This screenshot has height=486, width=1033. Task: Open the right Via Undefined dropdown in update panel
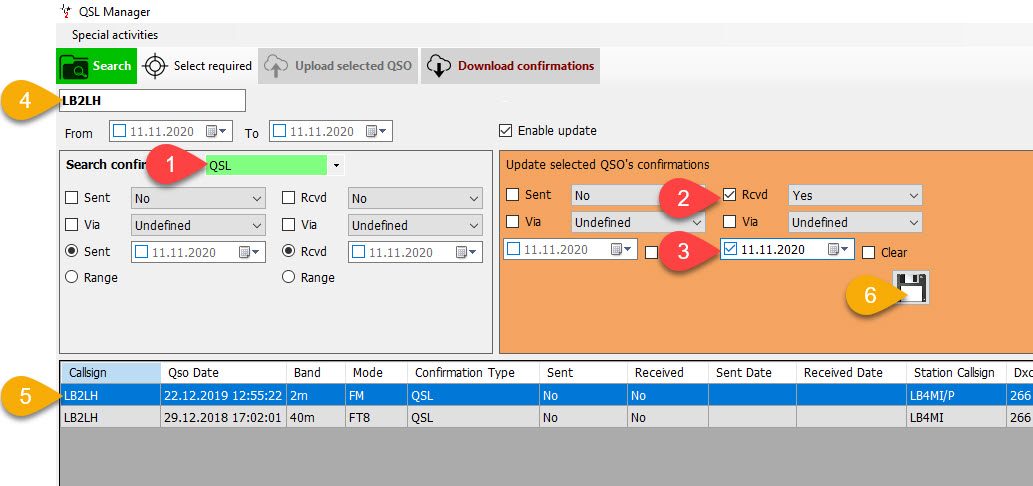(x=855, y=223)
